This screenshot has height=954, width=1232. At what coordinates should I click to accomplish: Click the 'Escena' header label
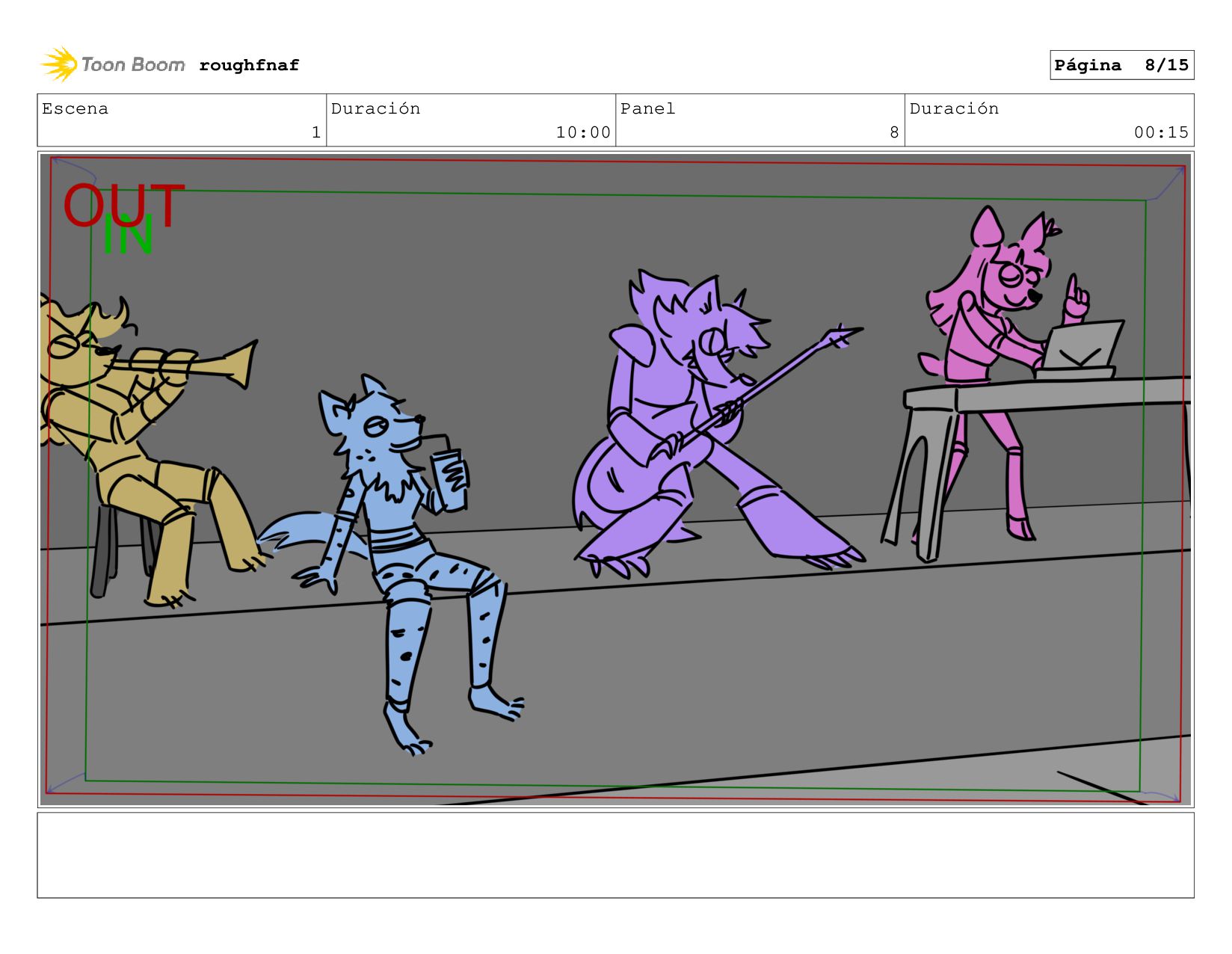[x=75, y=109]
